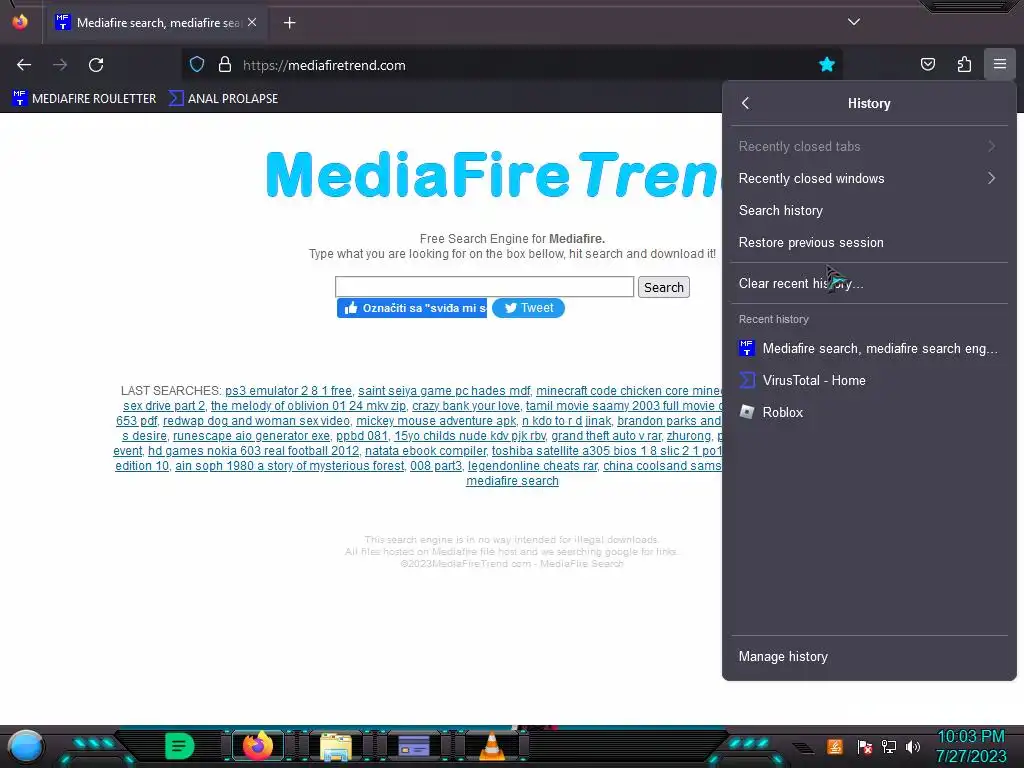The width and height of the screenshot is (1024, 768).
Task: Open 'mickey mouse adventure apk' link
Action: 436,421
